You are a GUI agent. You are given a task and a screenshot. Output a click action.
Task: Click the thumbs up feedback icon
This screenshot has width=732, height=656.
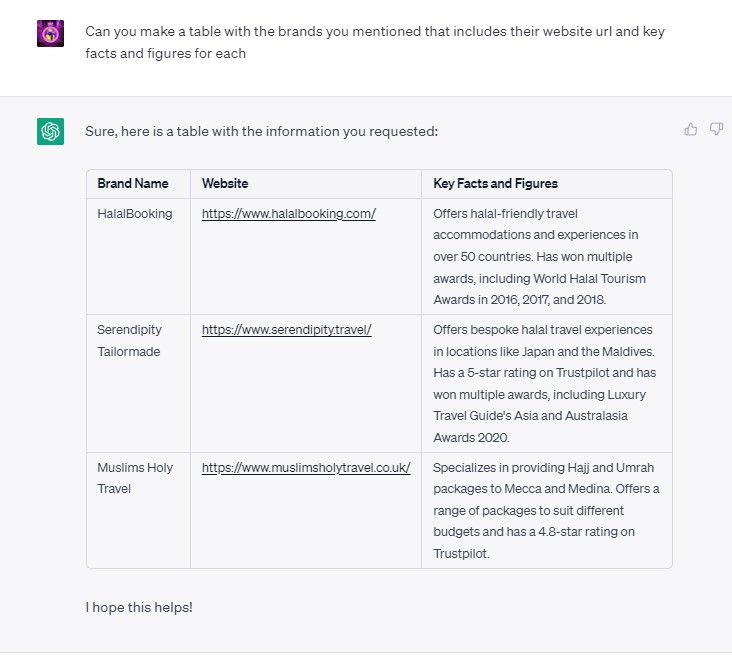[690, 129]
